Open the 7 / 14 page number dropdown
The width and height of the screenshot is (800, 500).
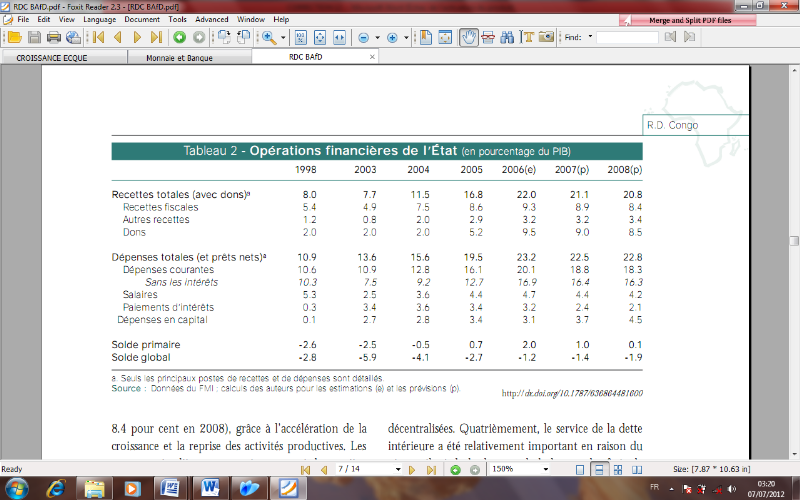click(x=397, y=469)
